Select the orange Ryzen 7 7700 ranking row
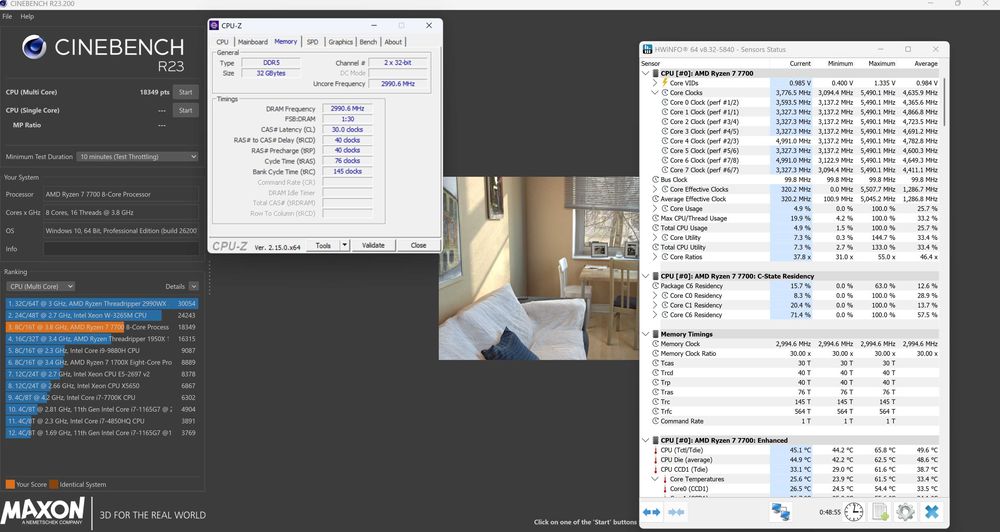1000x532 pixels. (102, 327)
